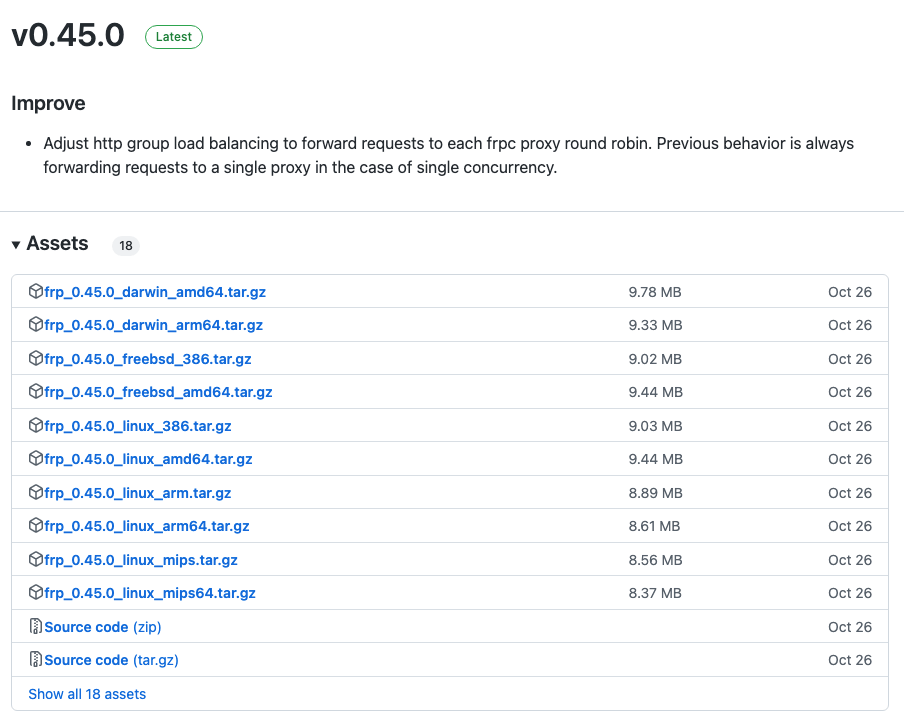The height and width of the screenshot is (719, 904).
Task: Open the v0.45.0 release title
Action: [x=68, y=36]
